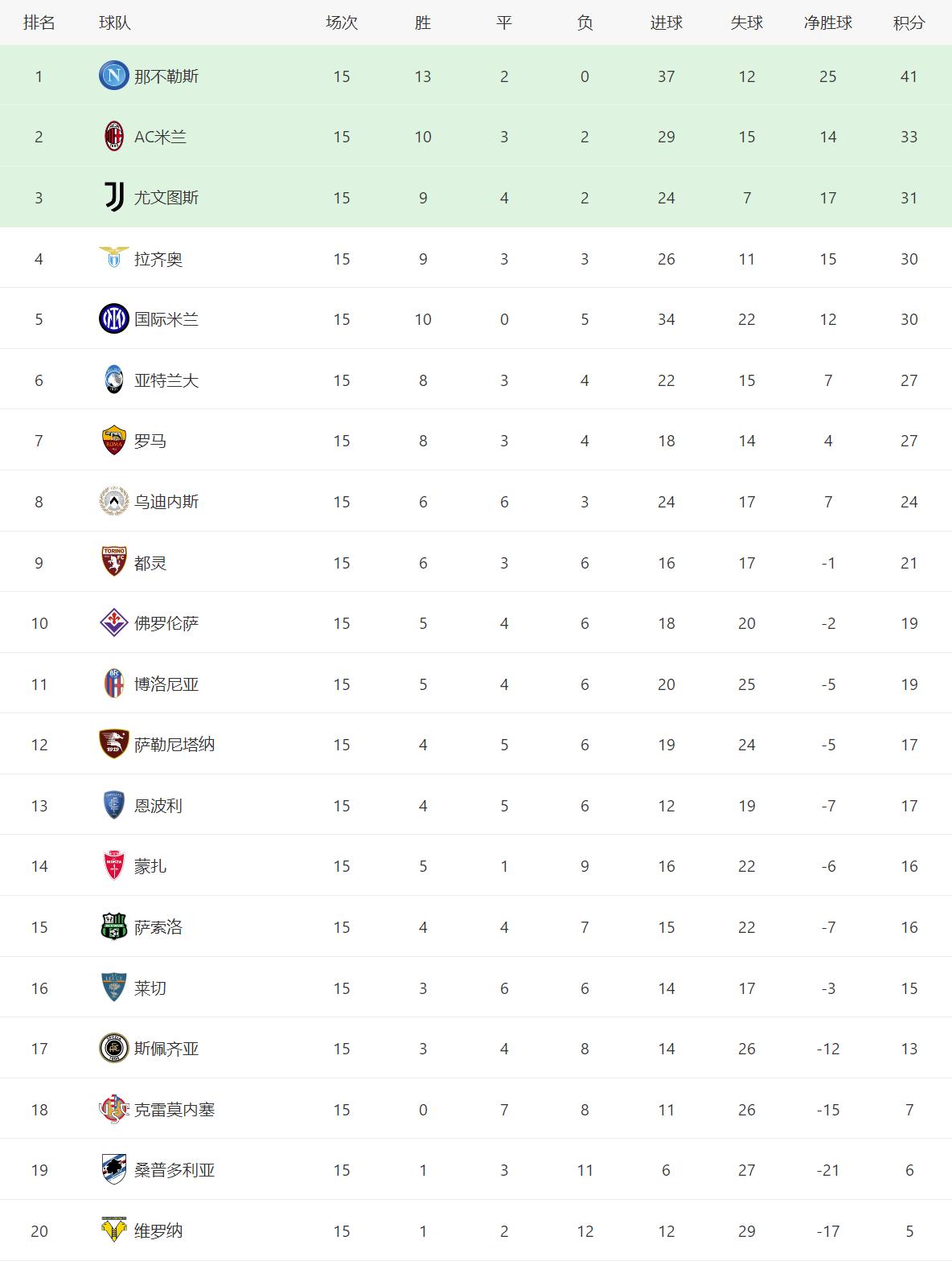
Task: Click the Sassuolo green crest icon
Action: click(114, 927)
